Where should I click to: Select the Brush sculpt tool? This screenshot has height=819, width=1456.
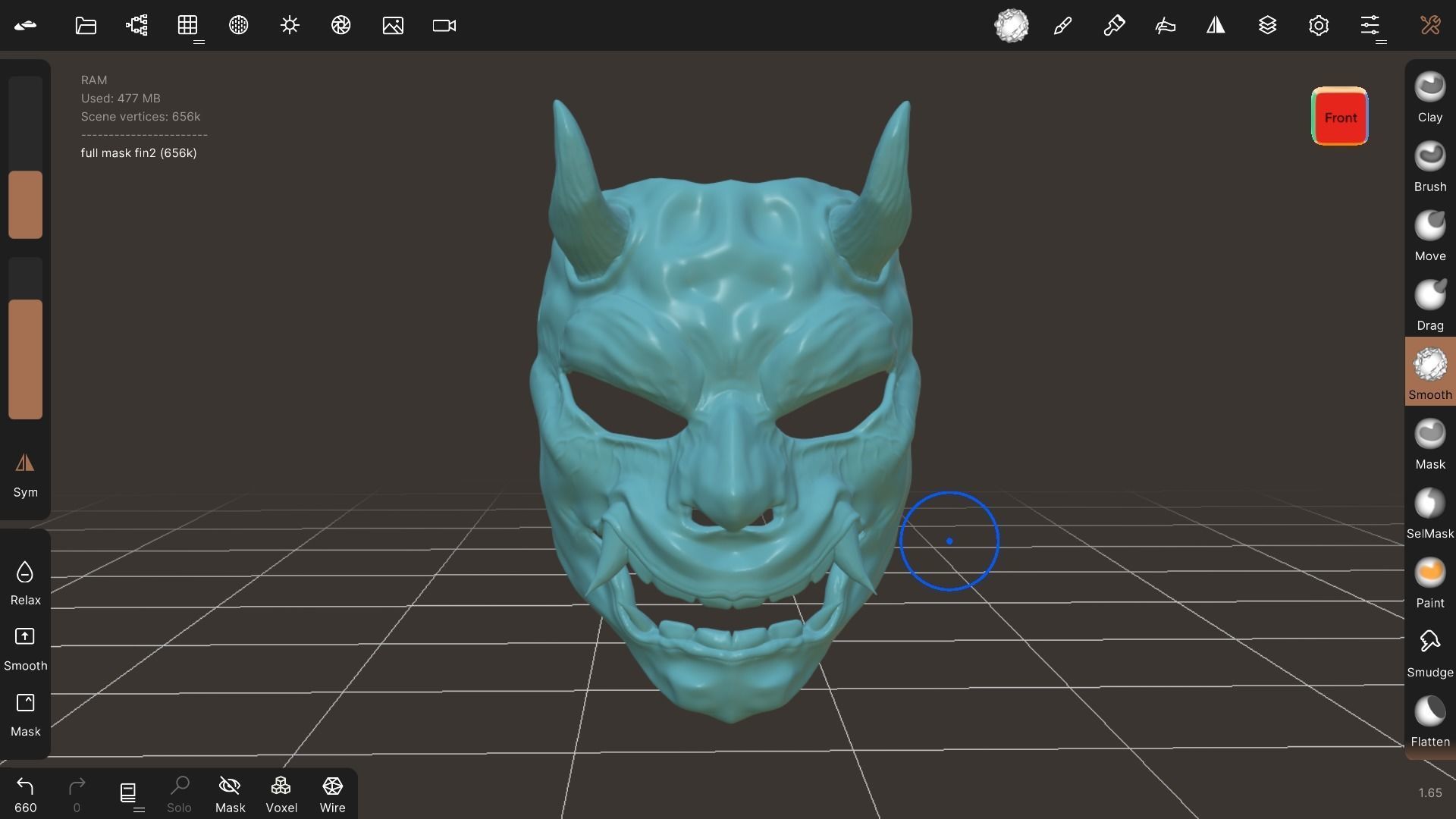pyautogui.click(x=1430, y=167)
